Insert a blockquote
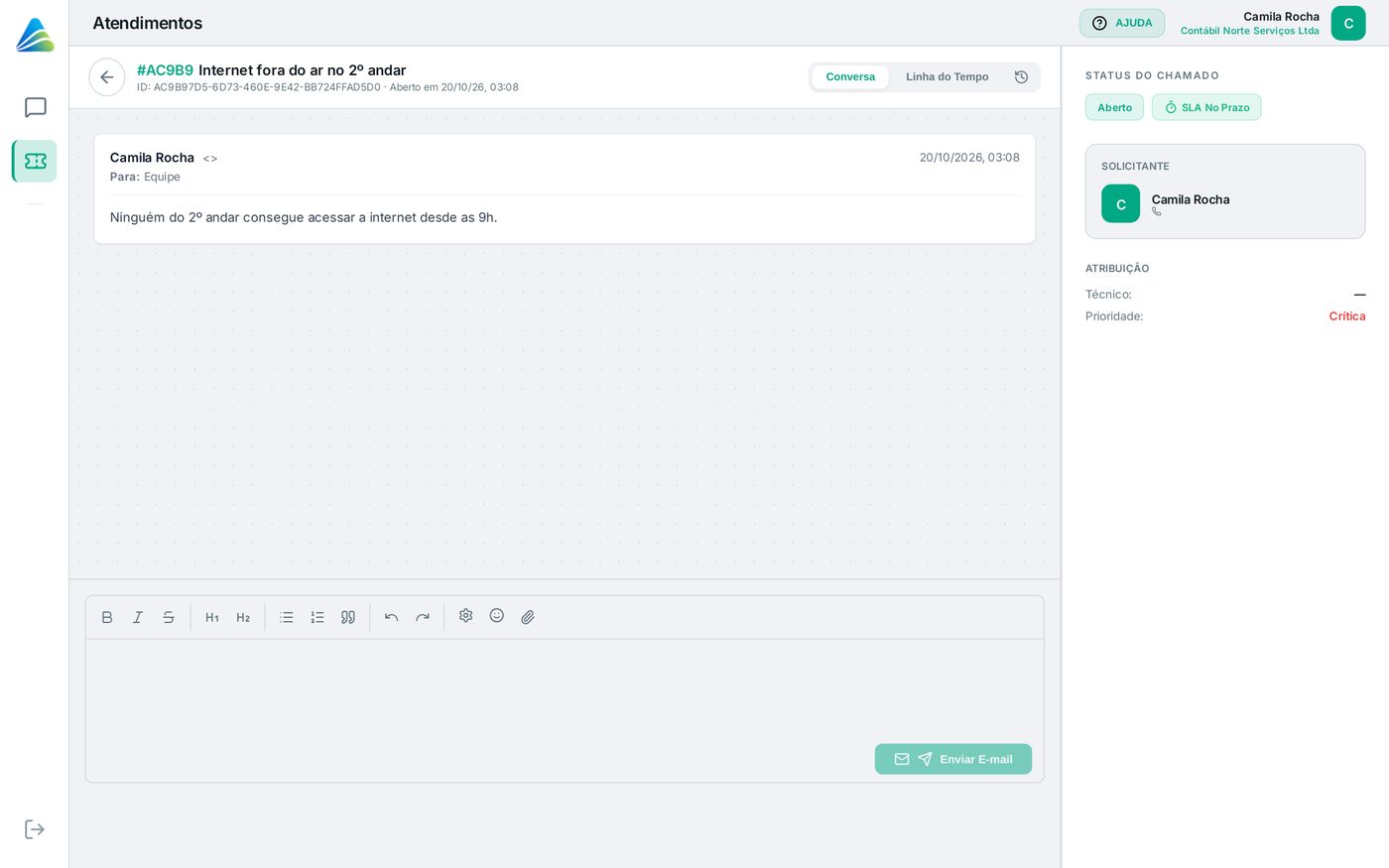The width and height of the screenshot is (1389, 868). pyautogui.click(x=348, y=617)
